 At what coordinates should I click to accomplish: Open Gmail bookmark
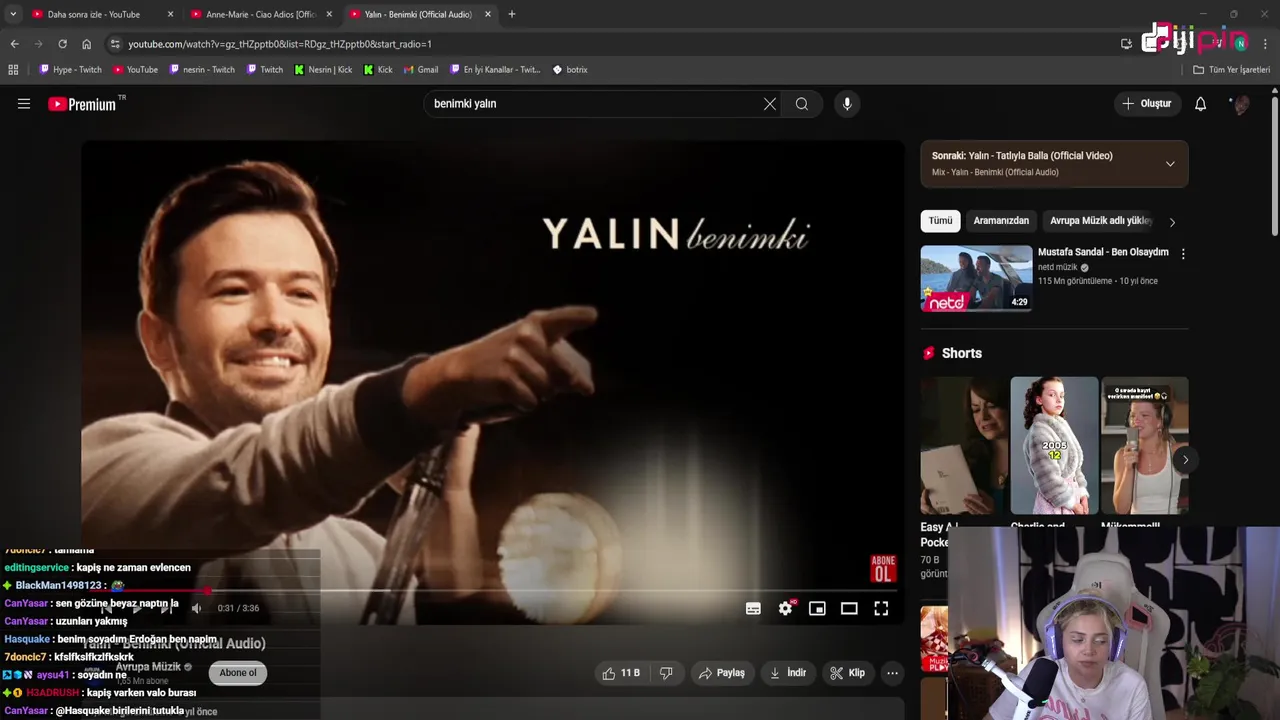(x=421, y=70)
